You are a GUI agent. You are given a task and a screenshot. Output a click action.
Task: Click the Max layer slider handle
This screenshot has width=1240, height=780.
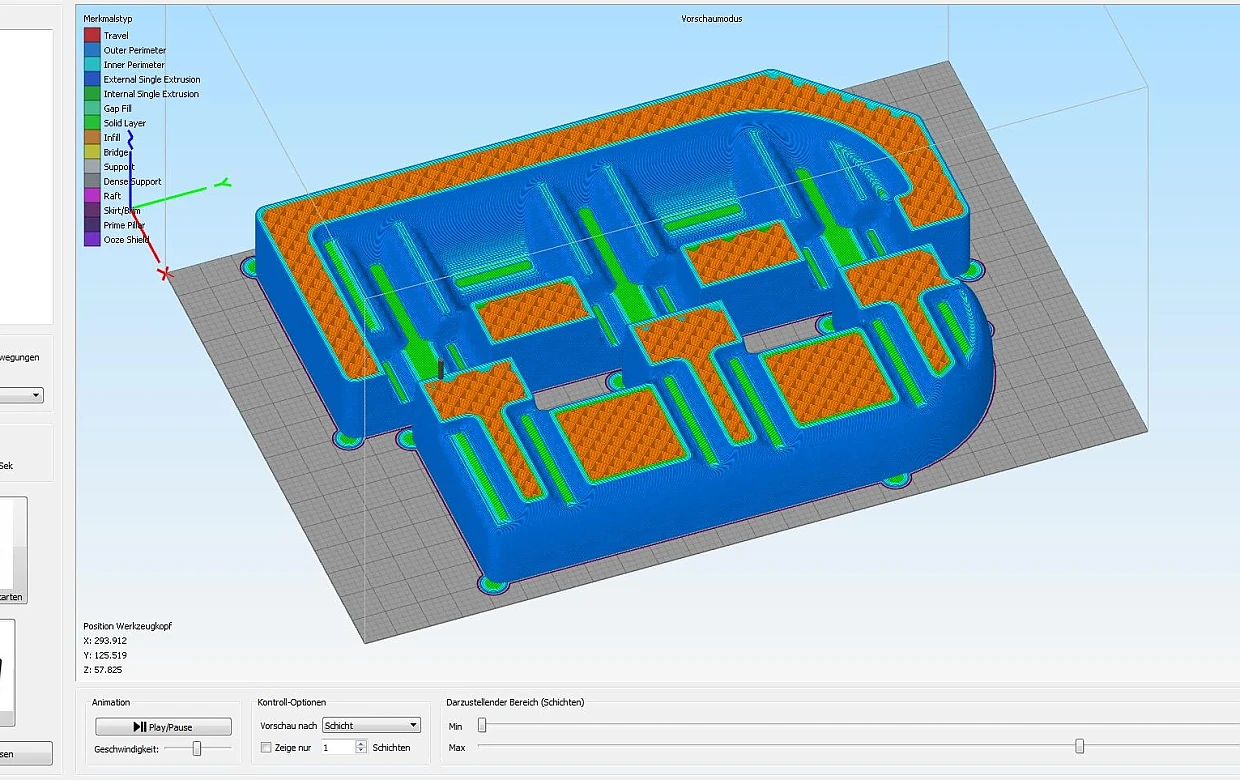pyautogui.click(x=1079, y=747)
